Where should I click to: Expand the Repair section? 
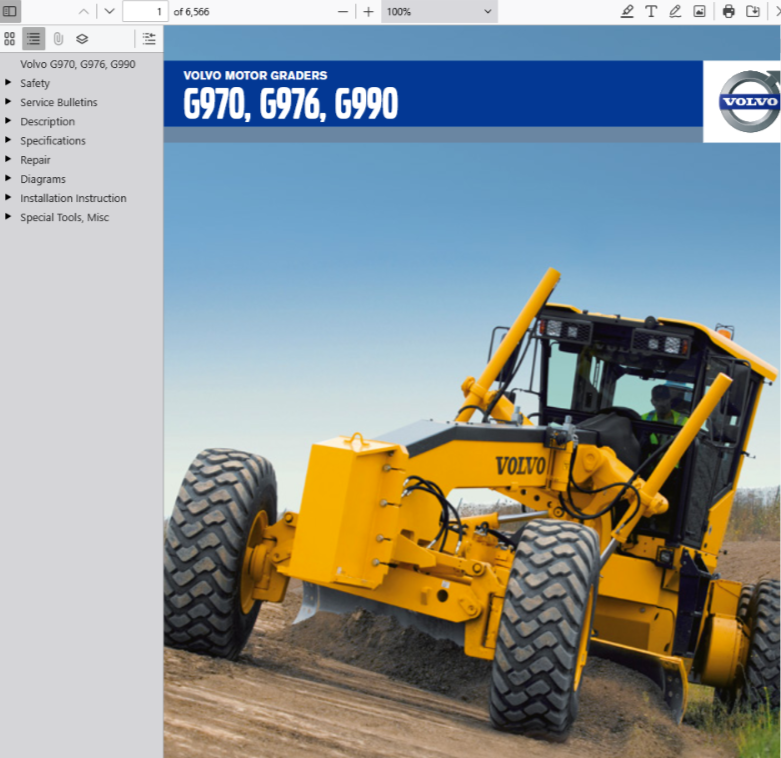point(8,159)
